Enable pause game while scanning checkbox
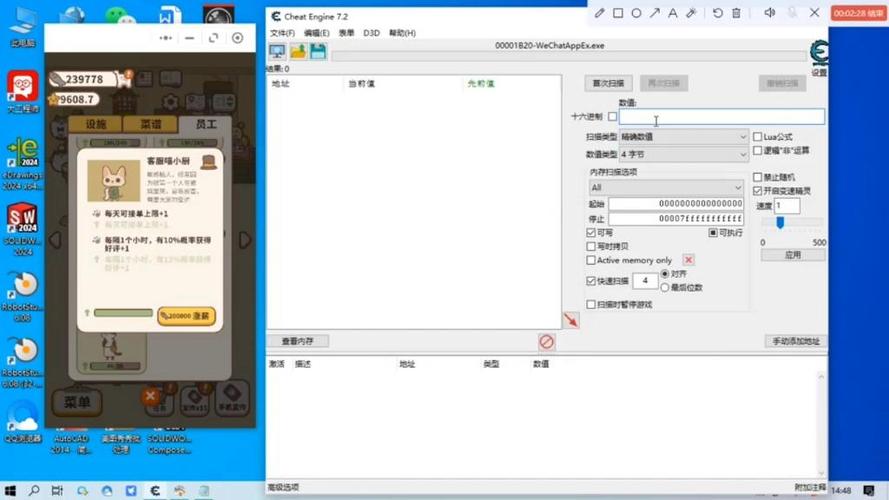The image size is (889, 500). tap(591, 304)
